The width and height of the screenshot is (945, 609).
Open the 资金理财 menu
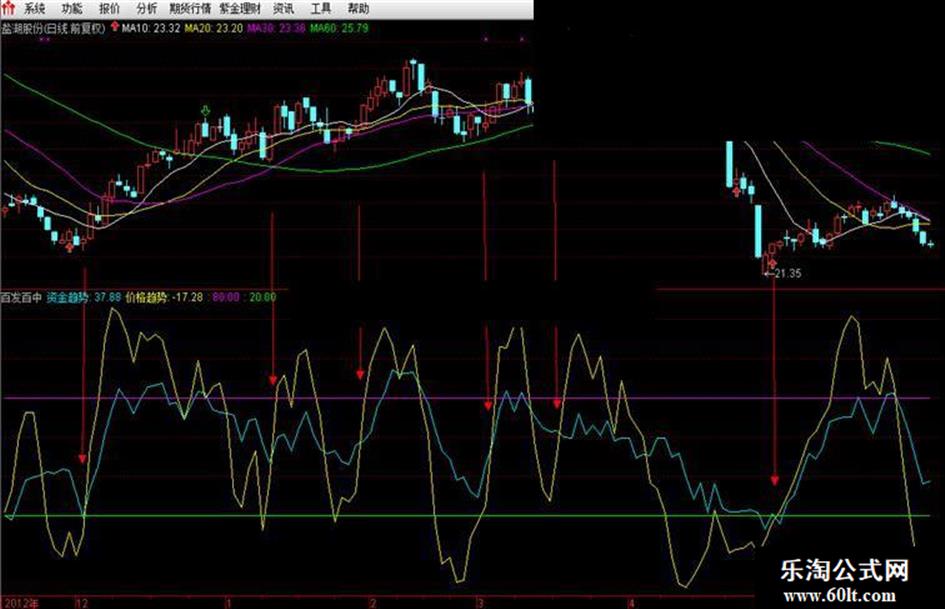tap(240, 8)
